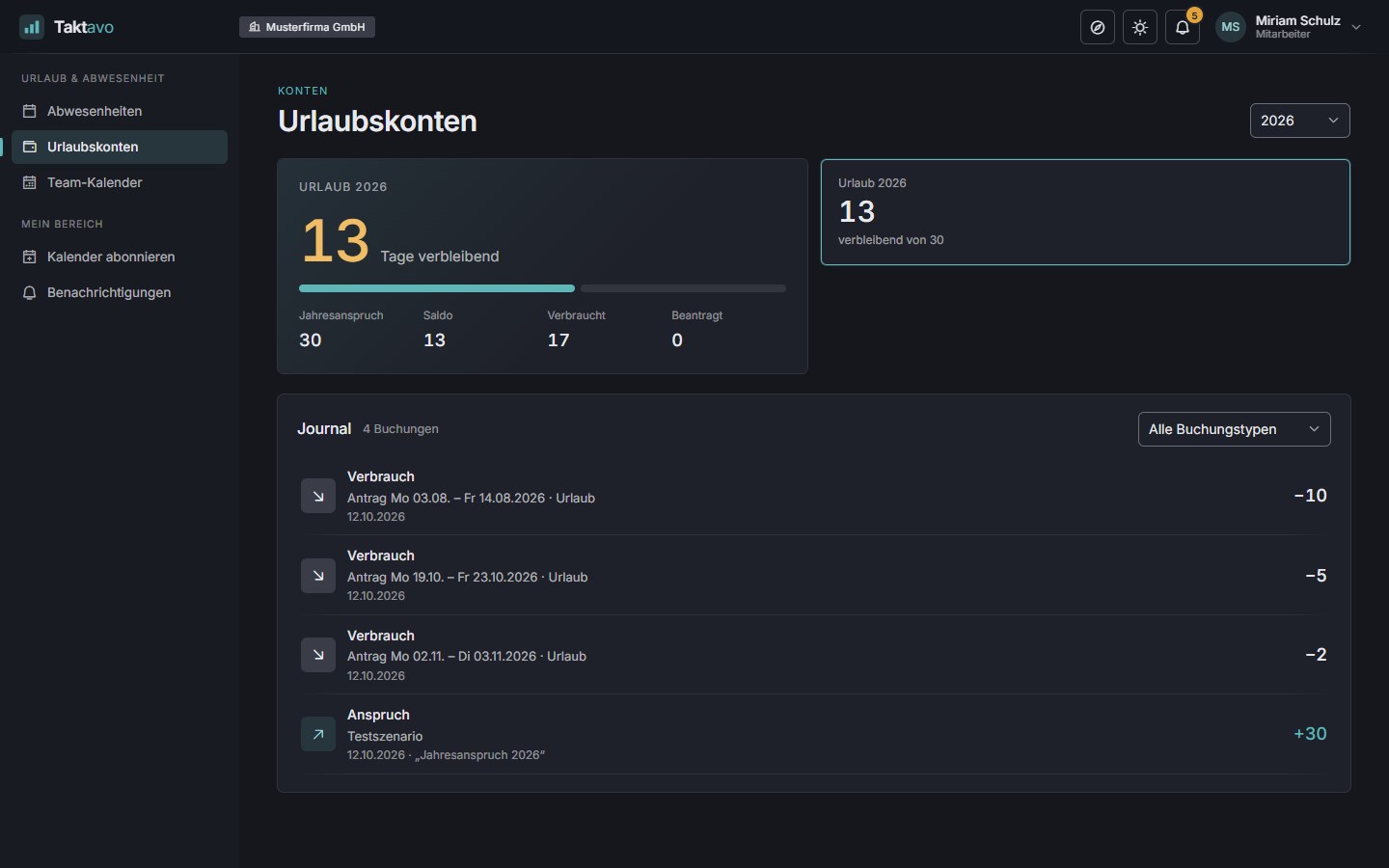Toggle light theme with sun icon
1389x868 pixels.
click(1140, 27)
